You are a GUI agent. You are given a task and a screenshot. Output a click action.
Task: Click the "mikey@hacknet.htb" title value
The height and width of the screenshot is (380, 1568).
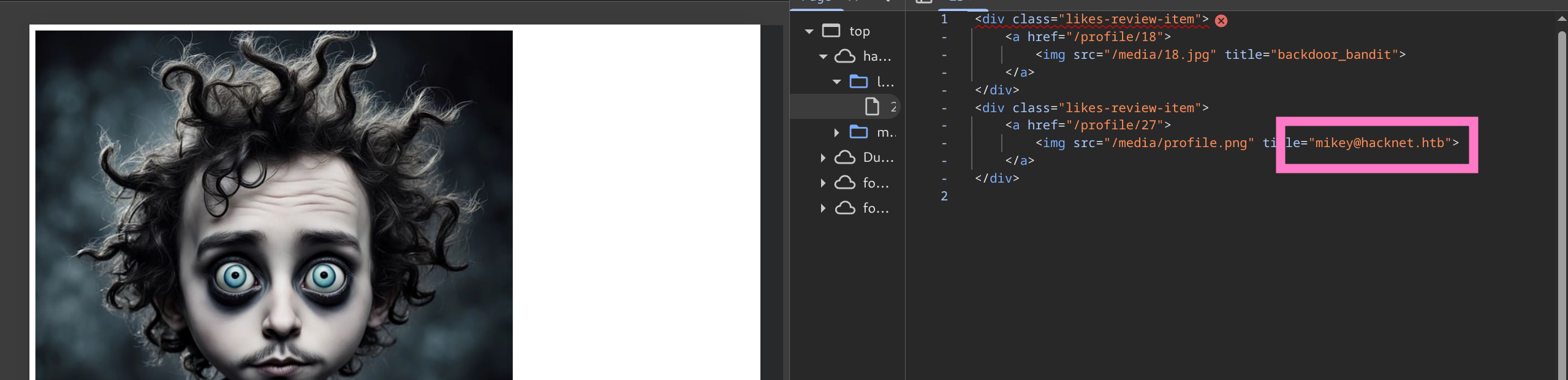(x=1383, y=143)
